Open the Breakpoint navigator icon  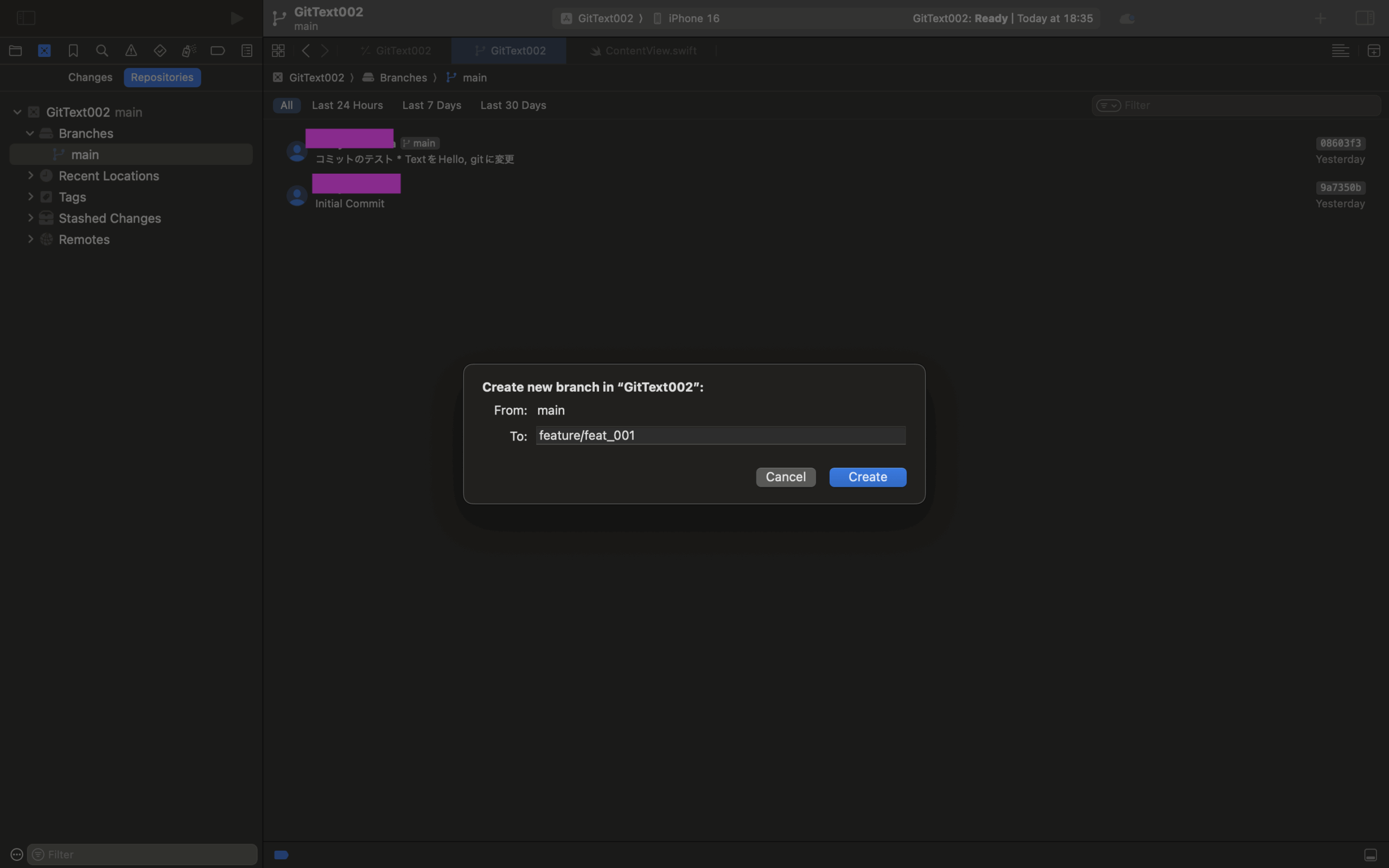click(218, 50)
